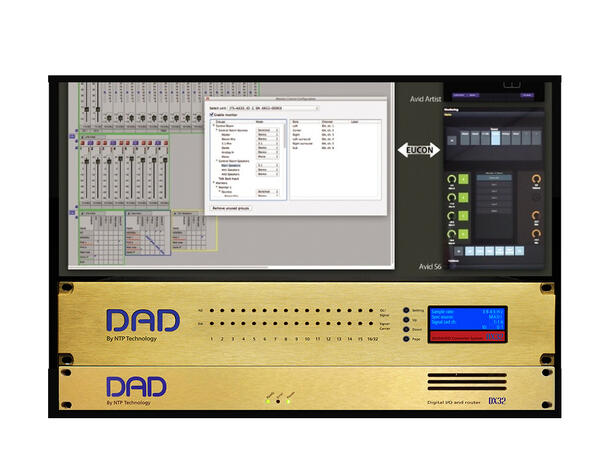
Task: Click the blue-outlined routing matrix thumbnail
Action: pos(148,233)
